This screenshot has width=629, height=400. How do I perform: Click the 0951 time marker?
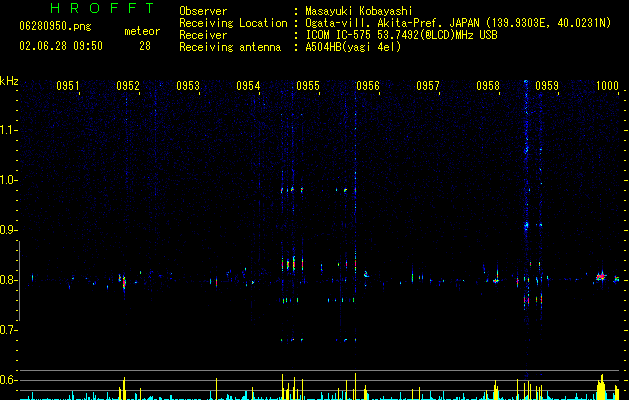(67, 86)
